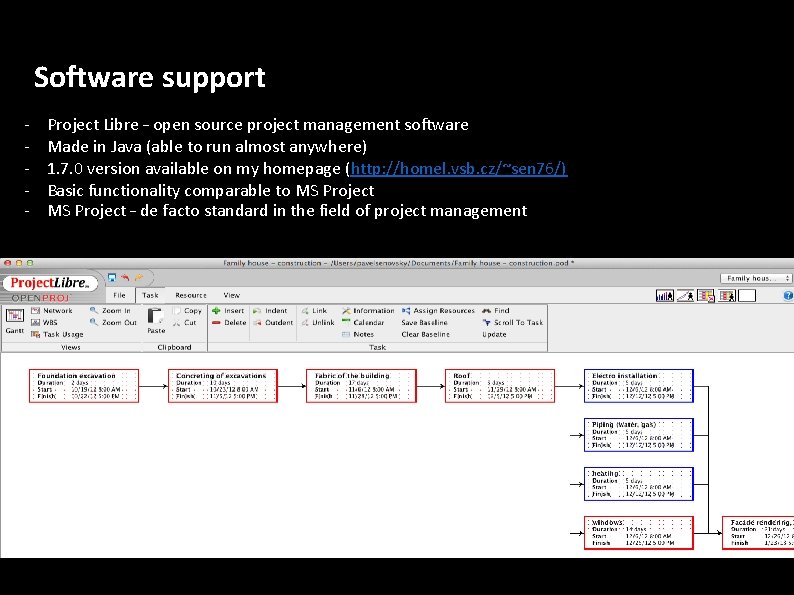
Task: Open the homel.vsb.cz homepage link
Action: 458,168
